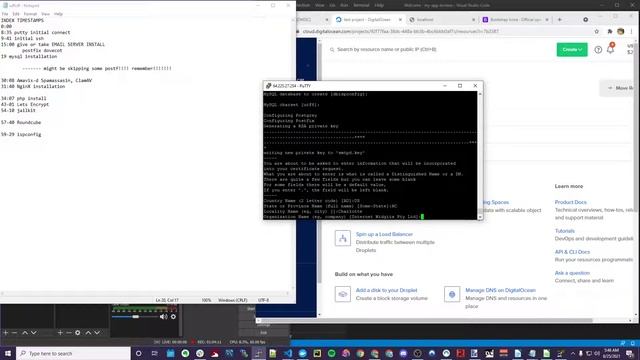Screen dimensions: 640x360
Task: Open the Chrome extensions puzzle icon
Action: coord(610,31)
